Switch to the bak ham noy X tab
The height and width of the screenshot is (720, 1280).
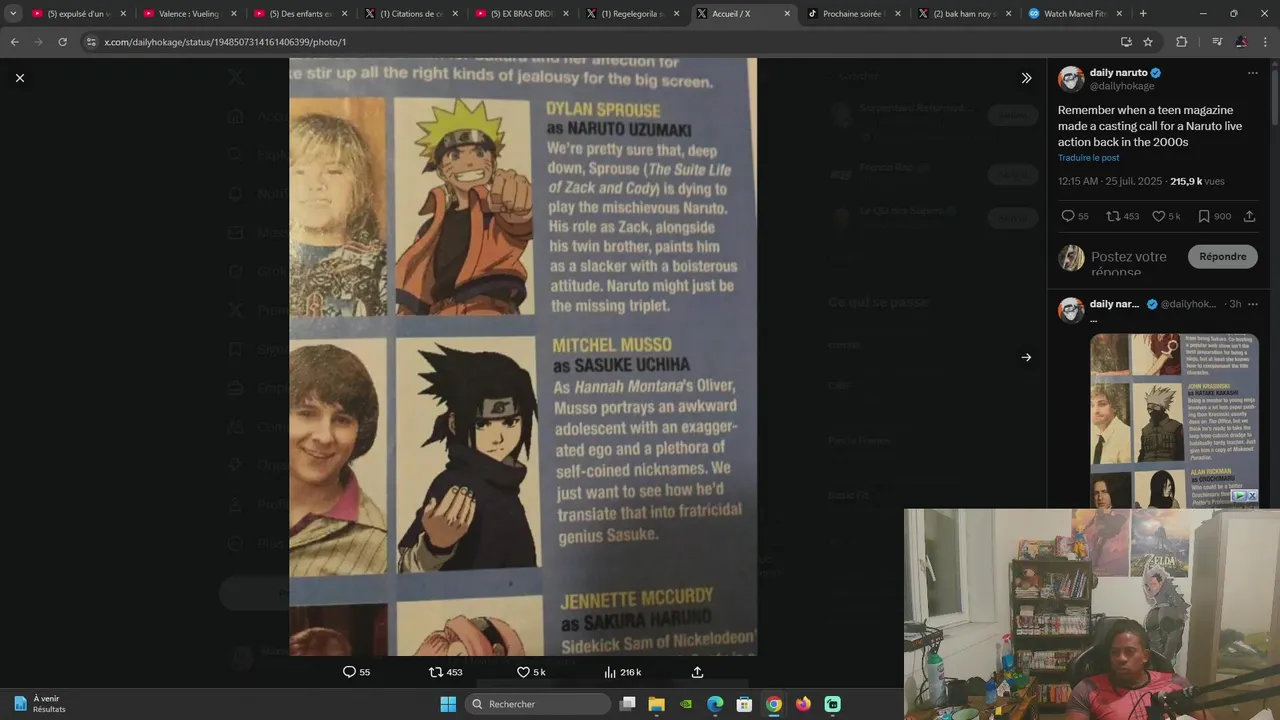coord(964,14)
